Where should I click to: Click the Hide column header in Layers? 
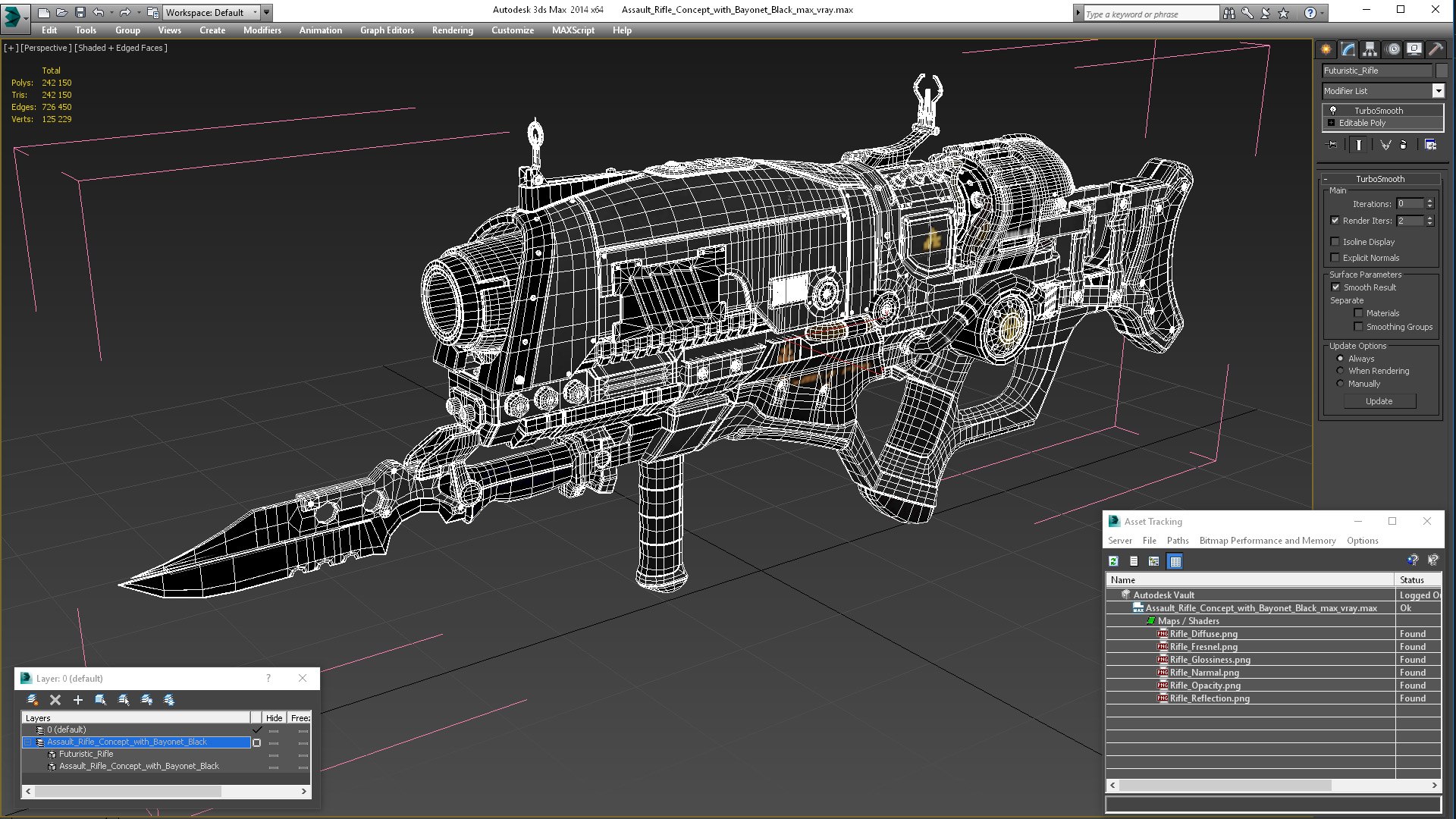point(275,718)
